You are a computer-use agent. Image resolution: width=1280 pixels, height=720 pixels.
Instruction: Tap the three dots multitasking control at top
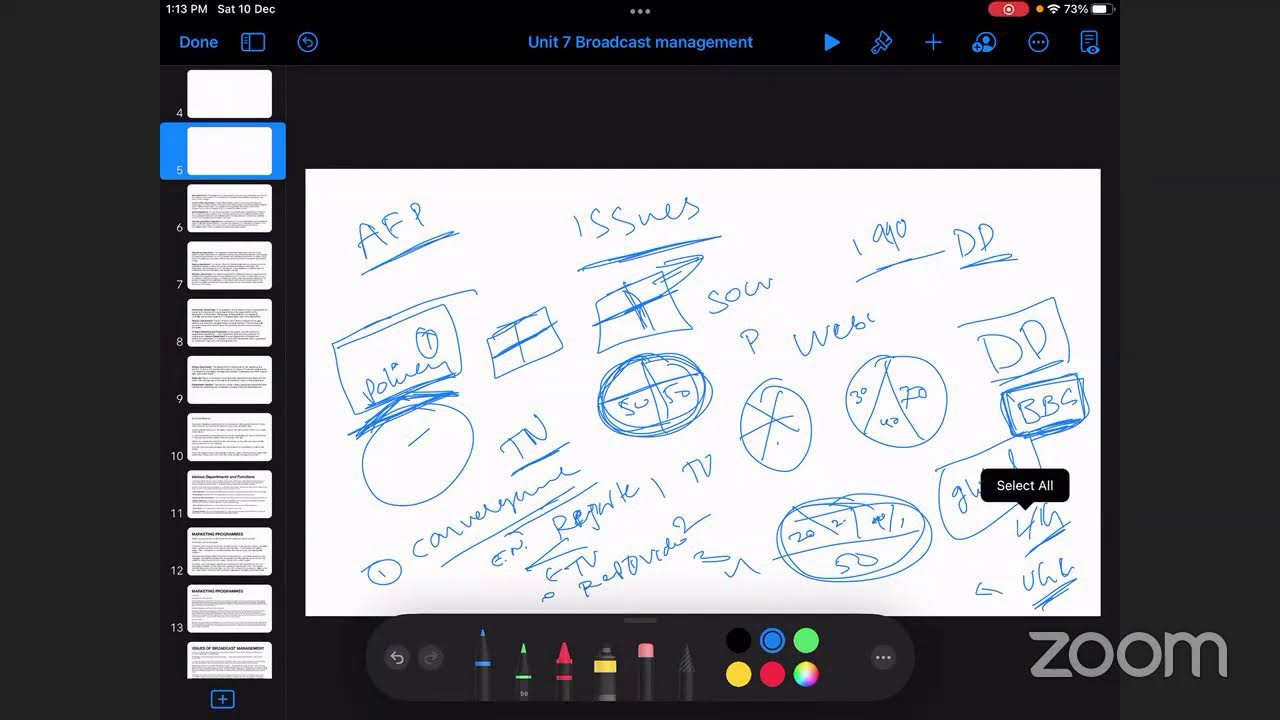(x=640, y=11)
